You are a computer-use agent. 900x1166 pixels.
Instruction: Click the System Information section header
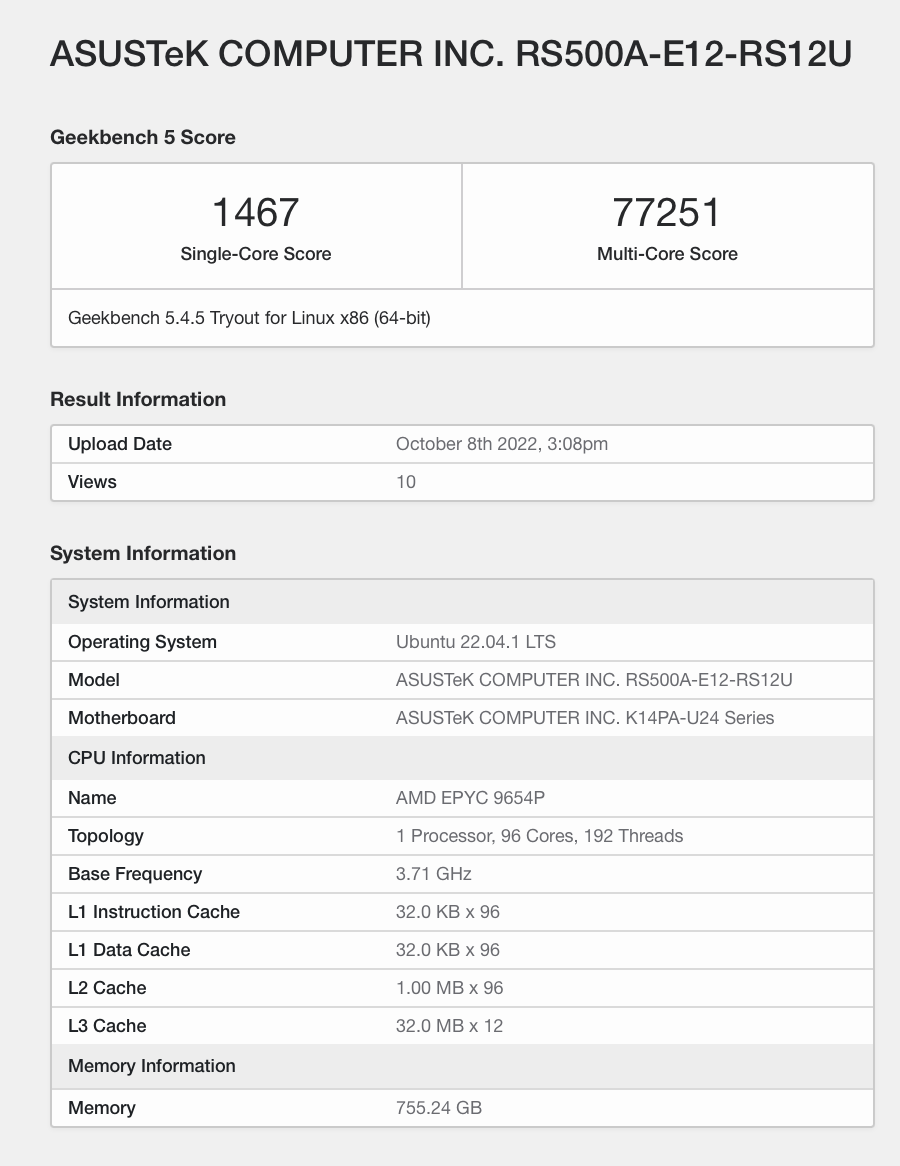[x=142, y=553]
